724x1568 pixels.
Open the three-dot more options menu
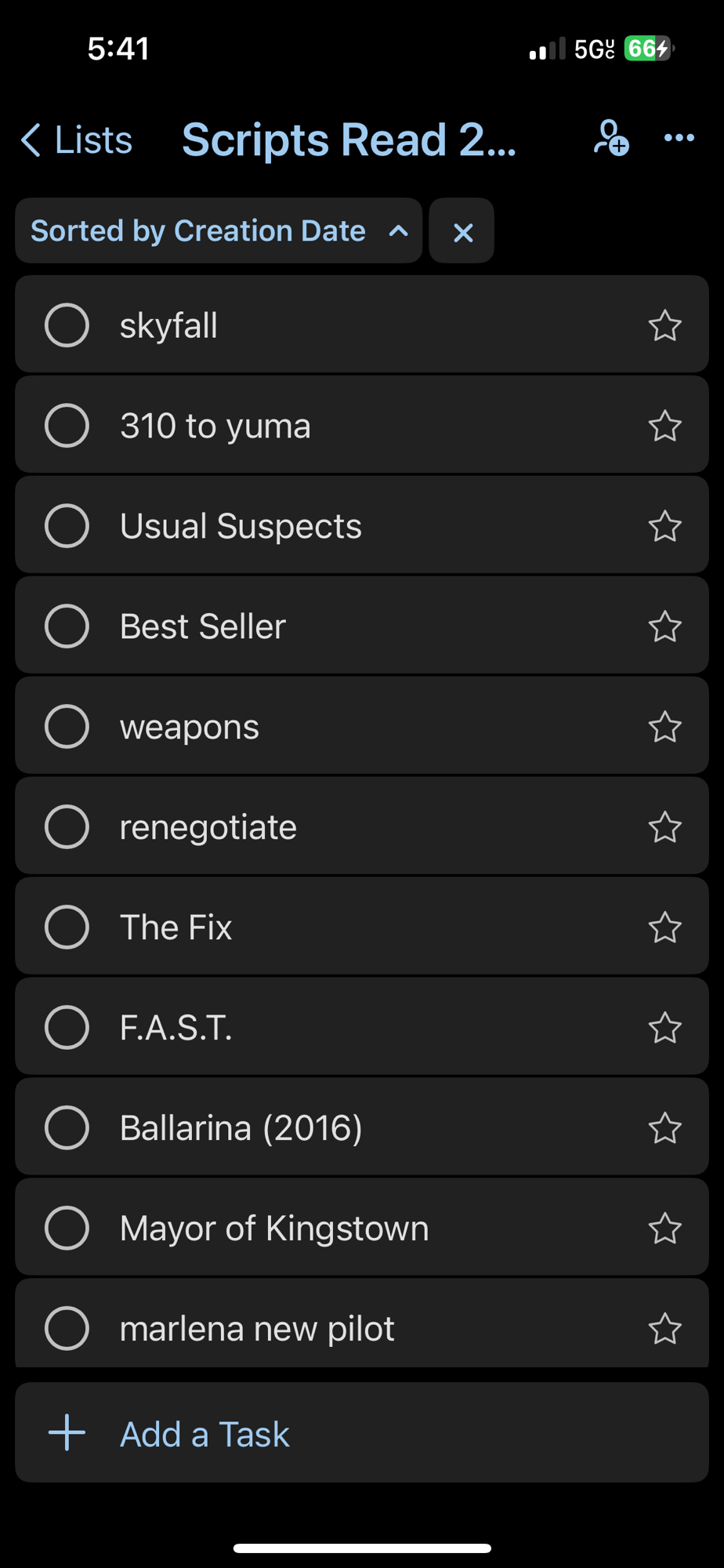[679, 138]
